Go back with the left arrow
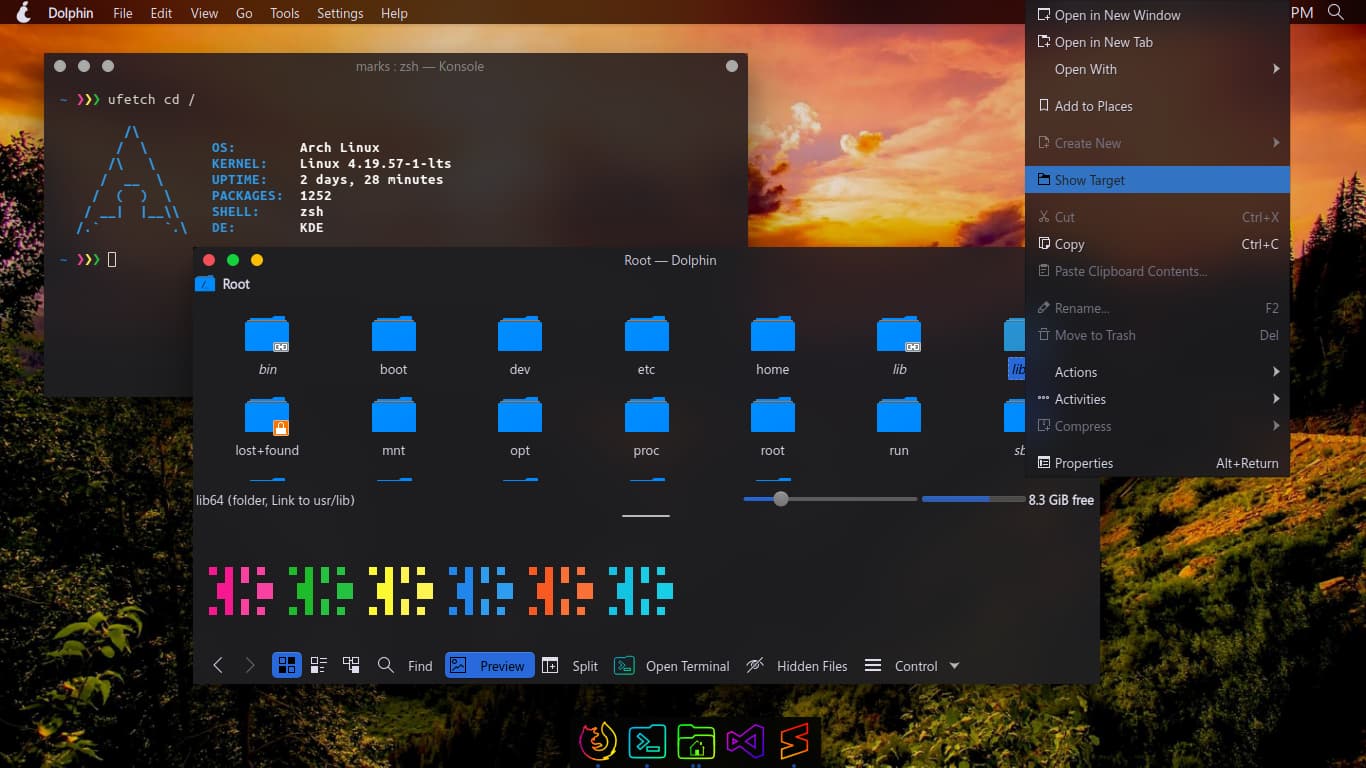The width and height of the screenshot is (1366, 768). point(218,666)
